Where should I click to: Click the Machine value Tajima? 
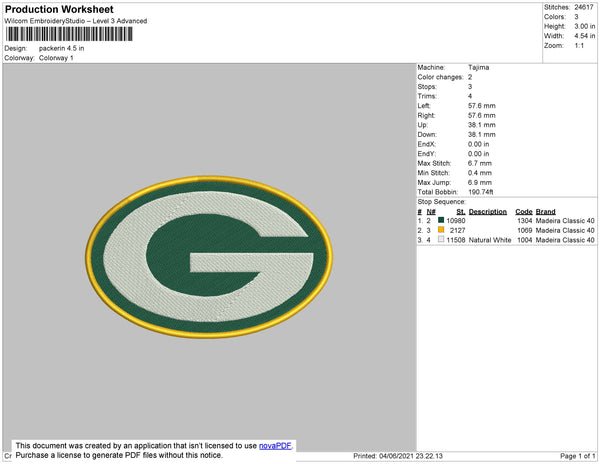[x=478, y=67]
